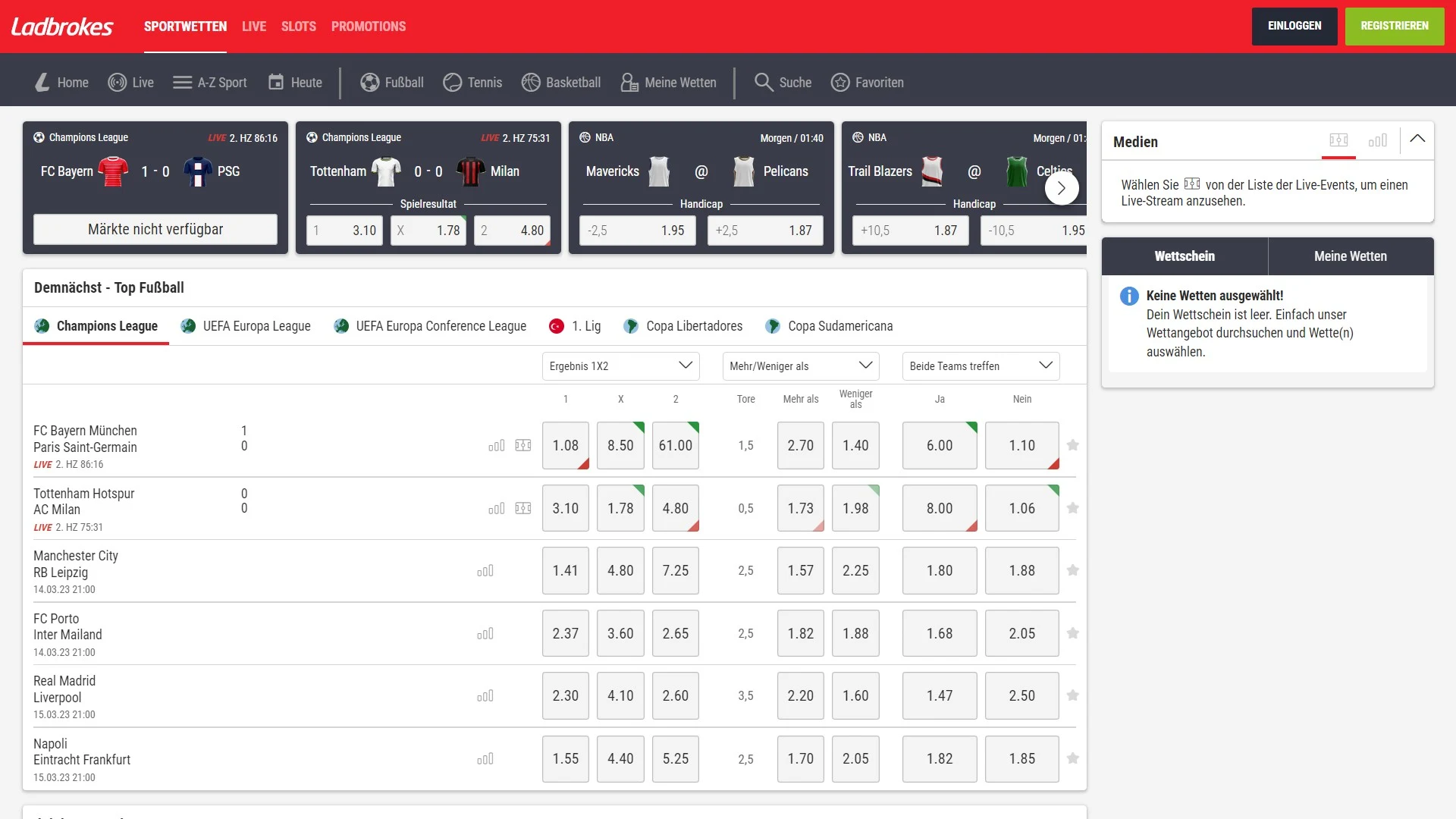The height and width of the screenshot is (819, 1456).
Task: Switch to UEFA Europa Conference League tab
Action: [x=430, y=326]
